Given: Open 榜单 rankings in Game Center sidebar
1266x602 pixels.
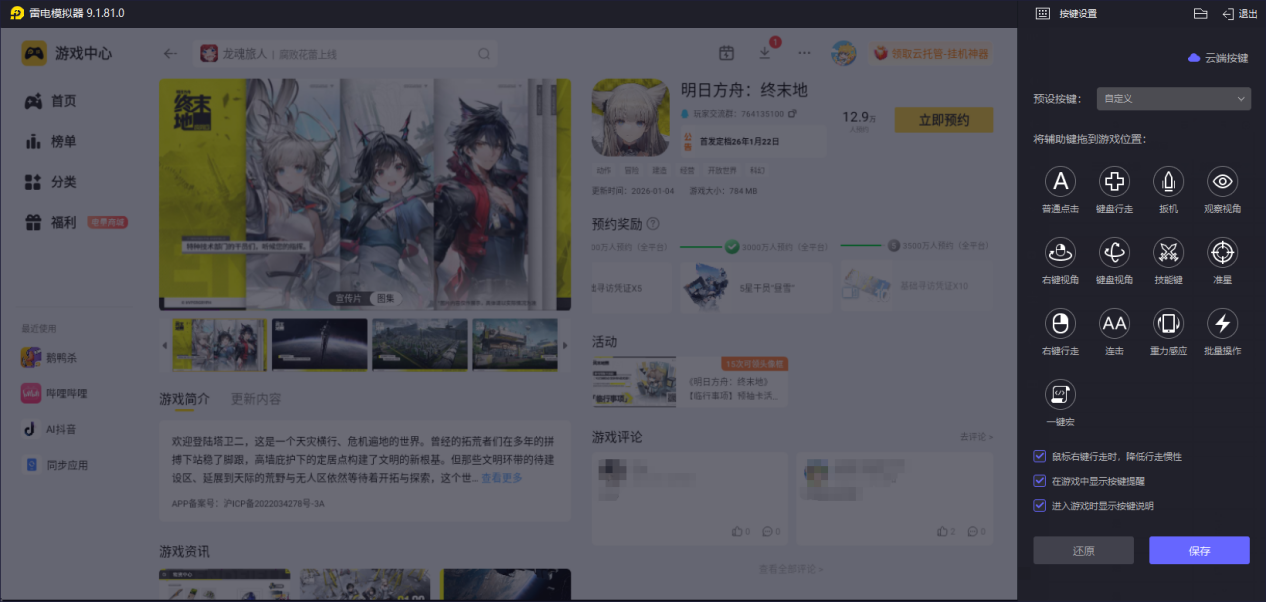Looking at the screenshot, I should [51, 142].
